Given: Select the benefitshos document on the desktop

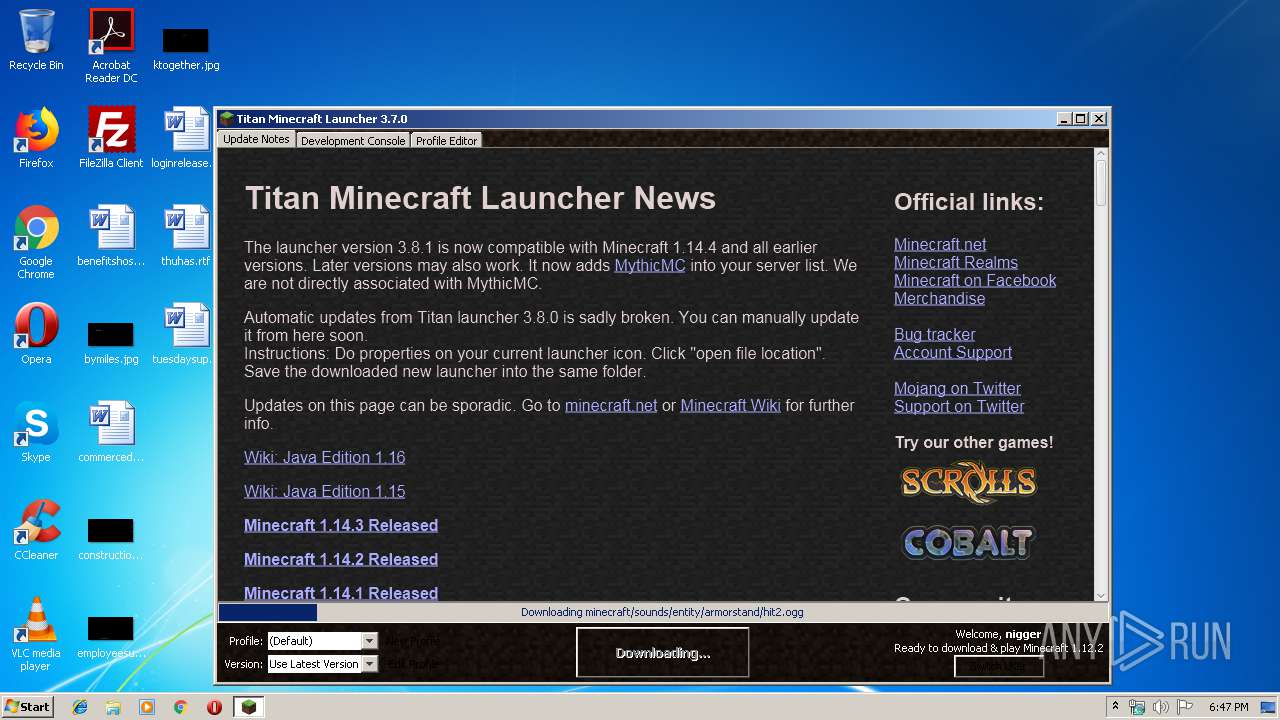Looking at the screenshot, I should tap(111, 236).
